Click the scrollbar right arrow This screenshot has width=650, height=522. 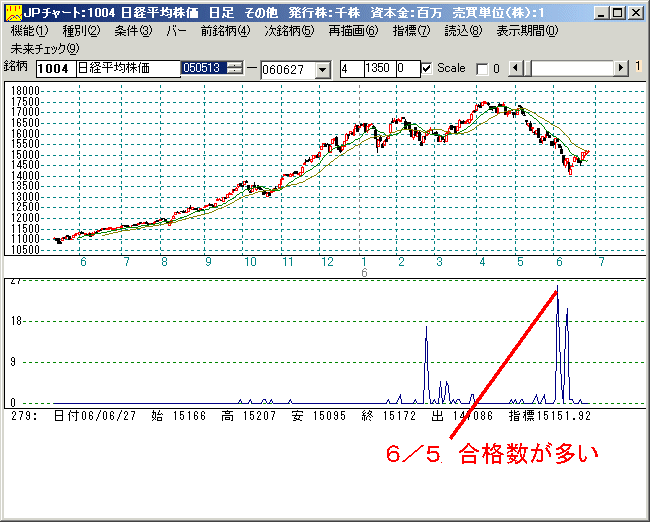[621, 68]
